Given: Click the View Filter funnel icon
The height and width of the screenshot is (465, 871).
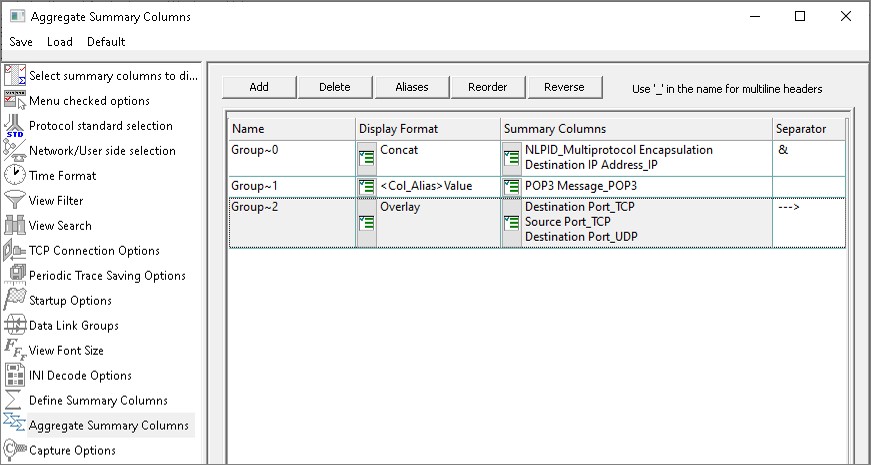Looking at the screenshot, I should 15,201.
